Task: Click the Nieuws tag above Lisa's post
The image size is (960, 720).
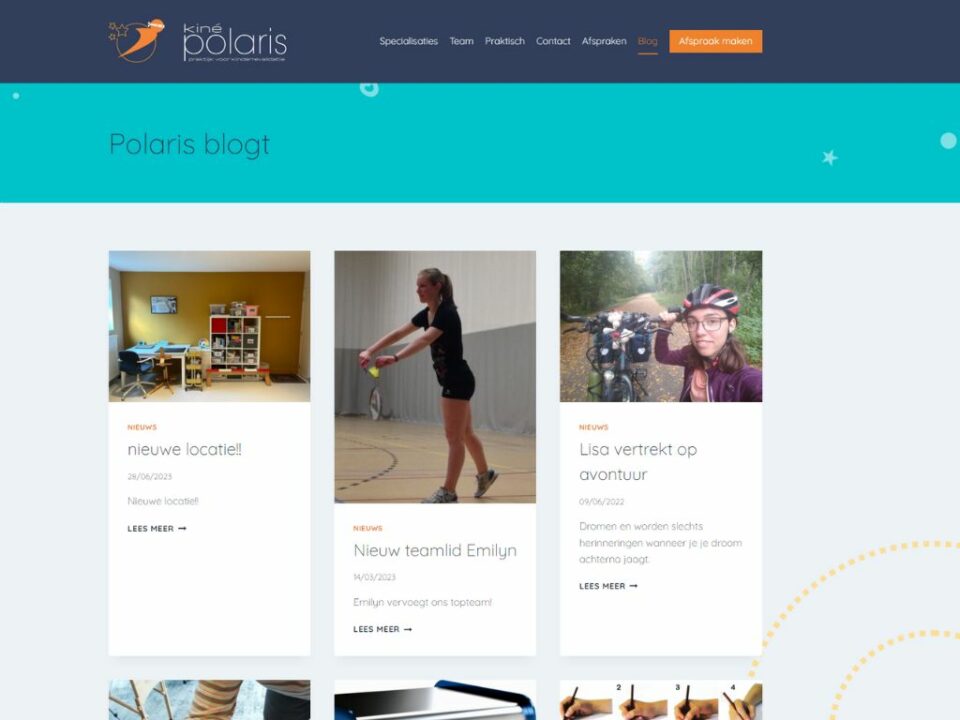Action: point(593,427)
